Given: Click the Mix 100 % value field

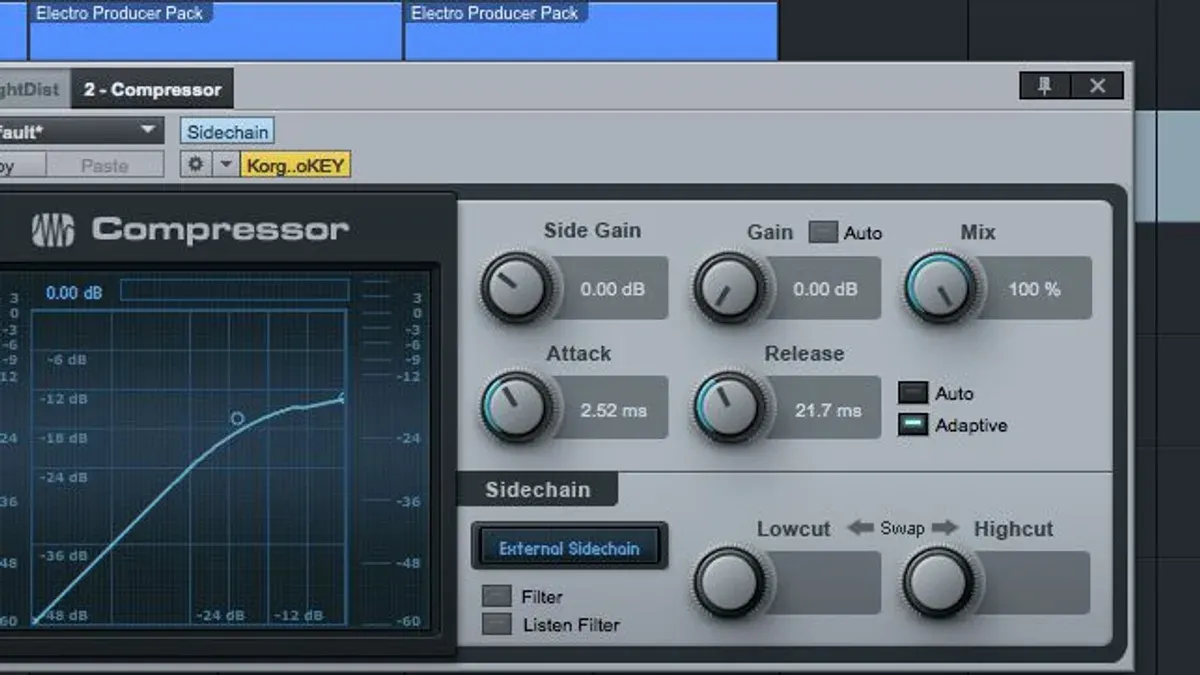Looking at the screenshot, I should (1034, 289).
